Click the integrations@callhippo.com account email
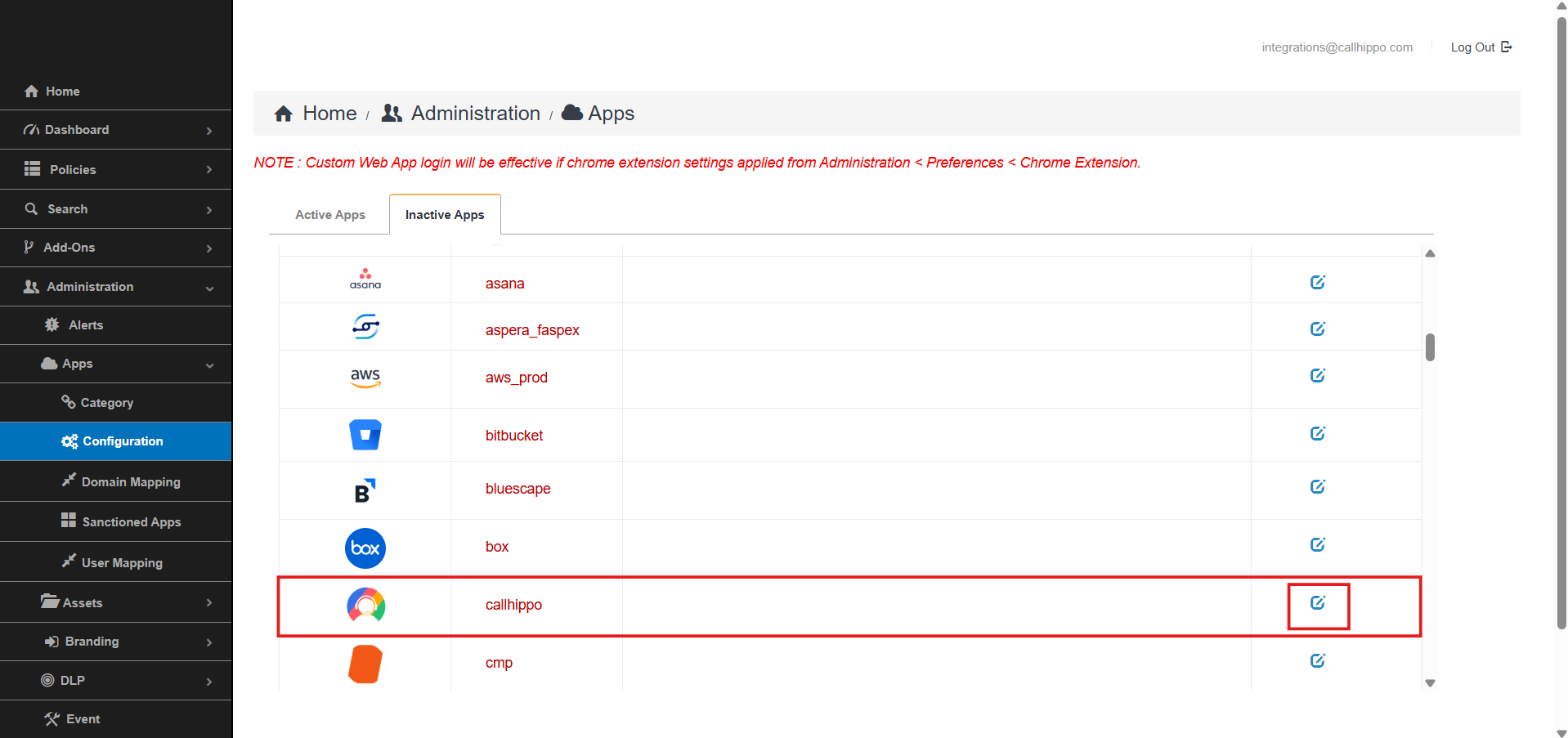Image resolution: width=1568 pixels, height=738 pixels. tap(1337, 47)
